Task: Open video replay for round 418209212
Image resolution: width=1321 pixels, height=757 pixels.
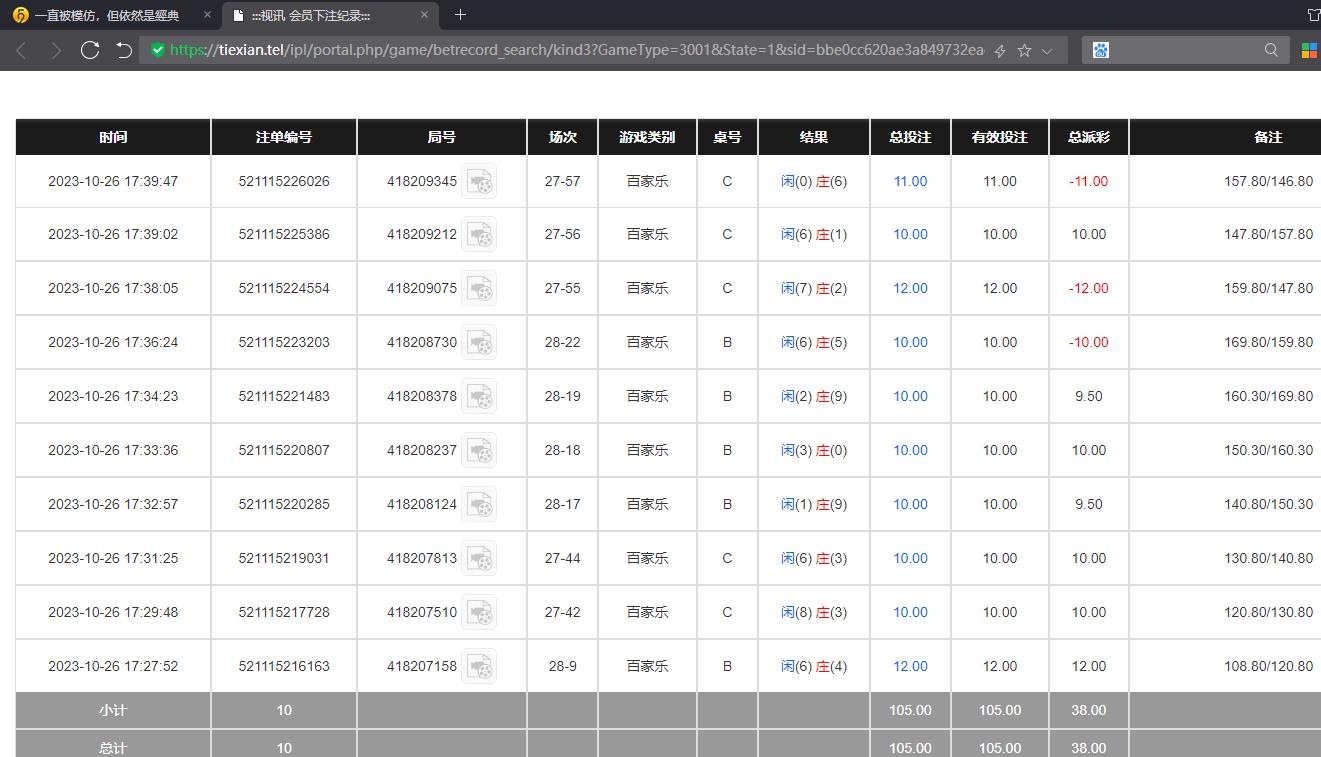Action: click(x=479, y=235)
